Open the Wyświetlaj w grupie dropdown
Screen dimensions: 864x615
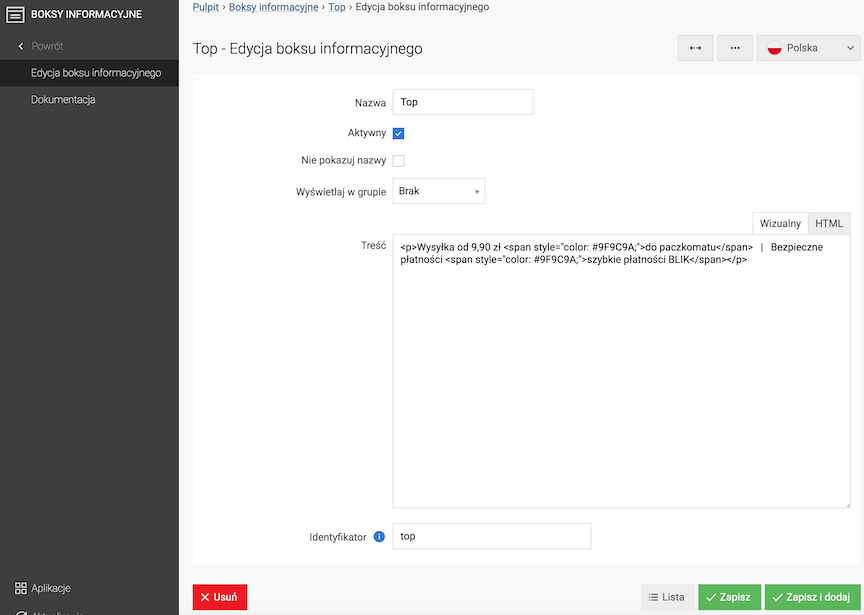[x=439, y=191]
